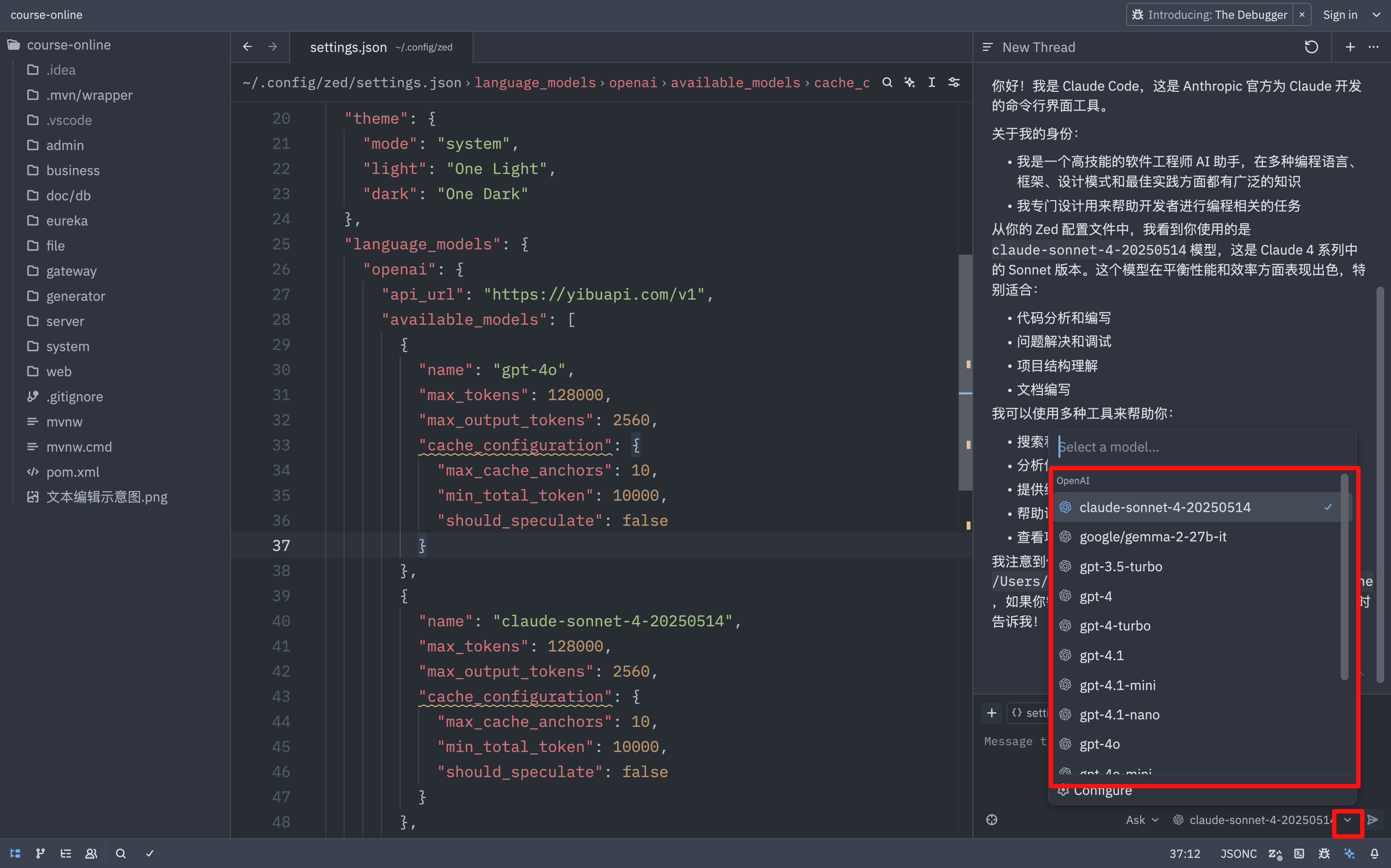Viewport: 1391px width, 868px height.
Task: Toggle the project panel icon in status bar
Action: click(x=15, y=853)
